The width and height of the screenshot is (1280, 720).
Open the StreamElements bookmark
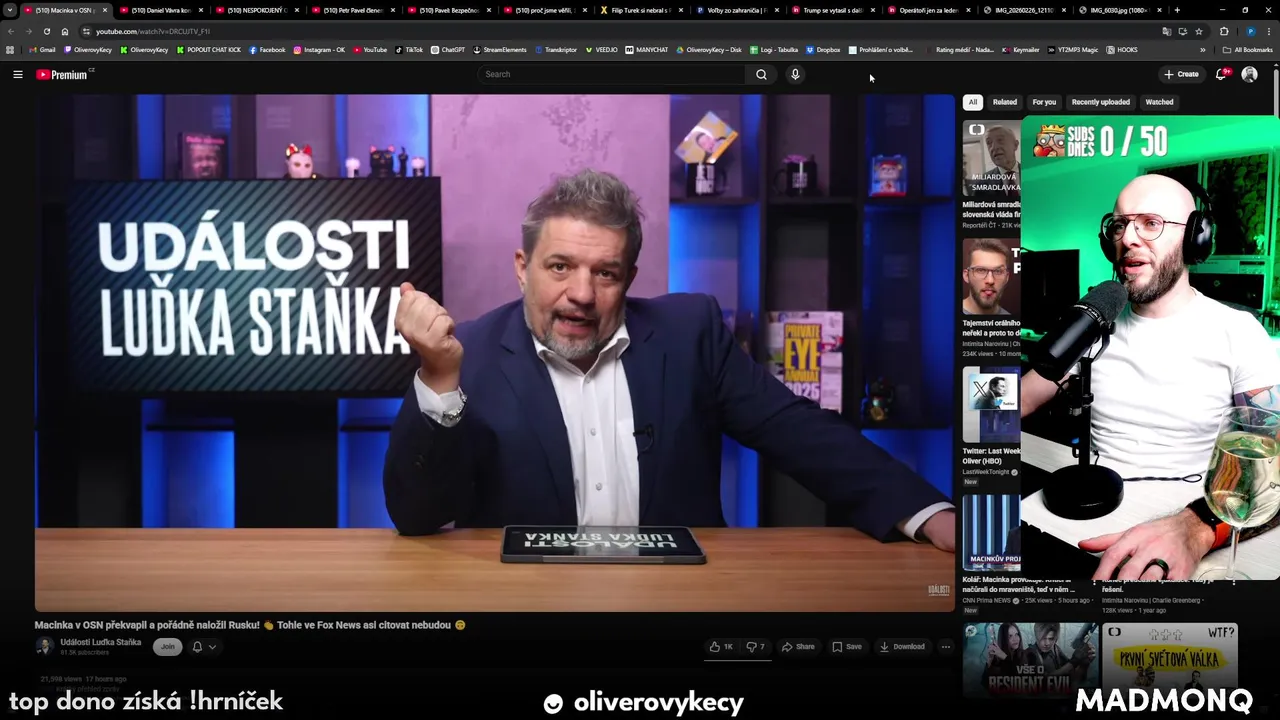[500, 49]
